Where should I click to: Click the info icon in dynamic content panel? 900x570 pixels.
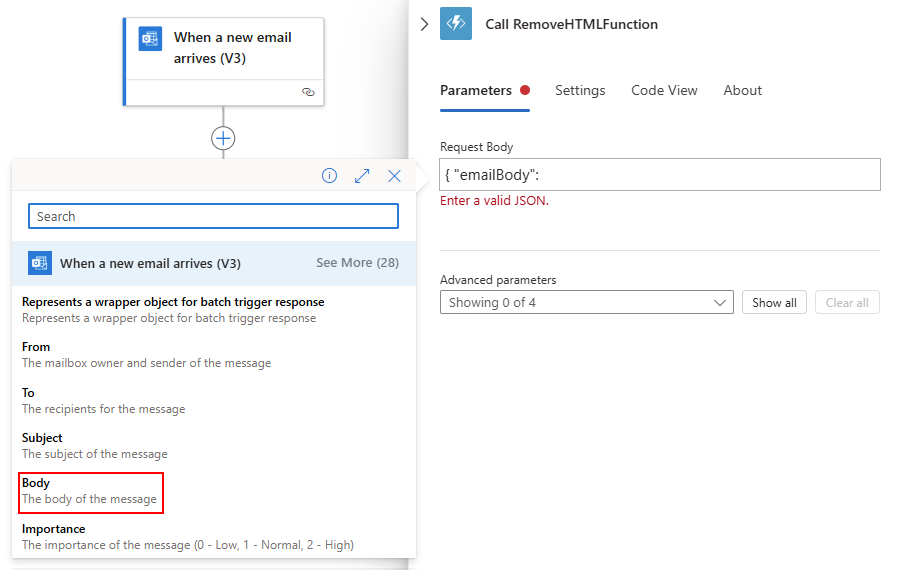coord(329,176)
